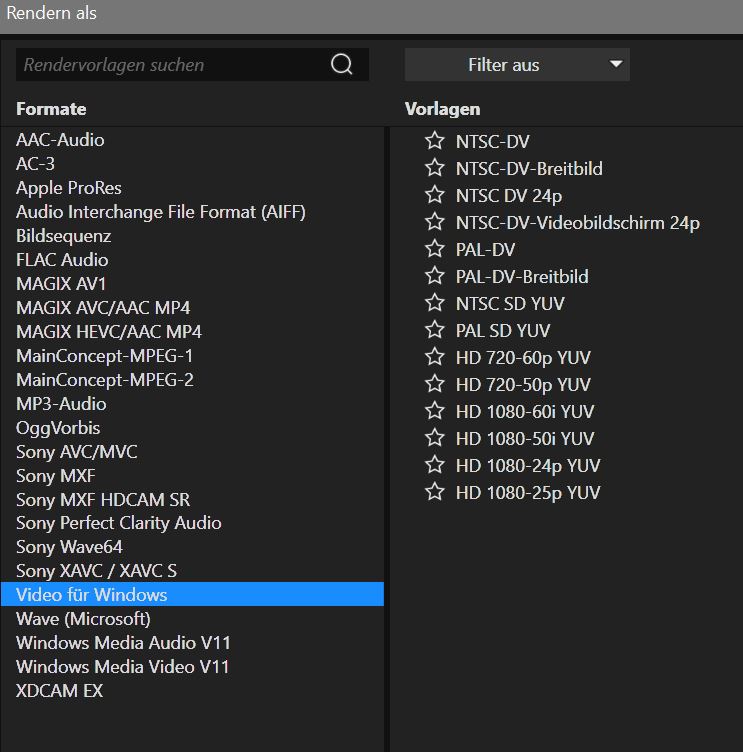Click the search magnifier icon
The width and height of the screenshot is (743, 752).
341,65
